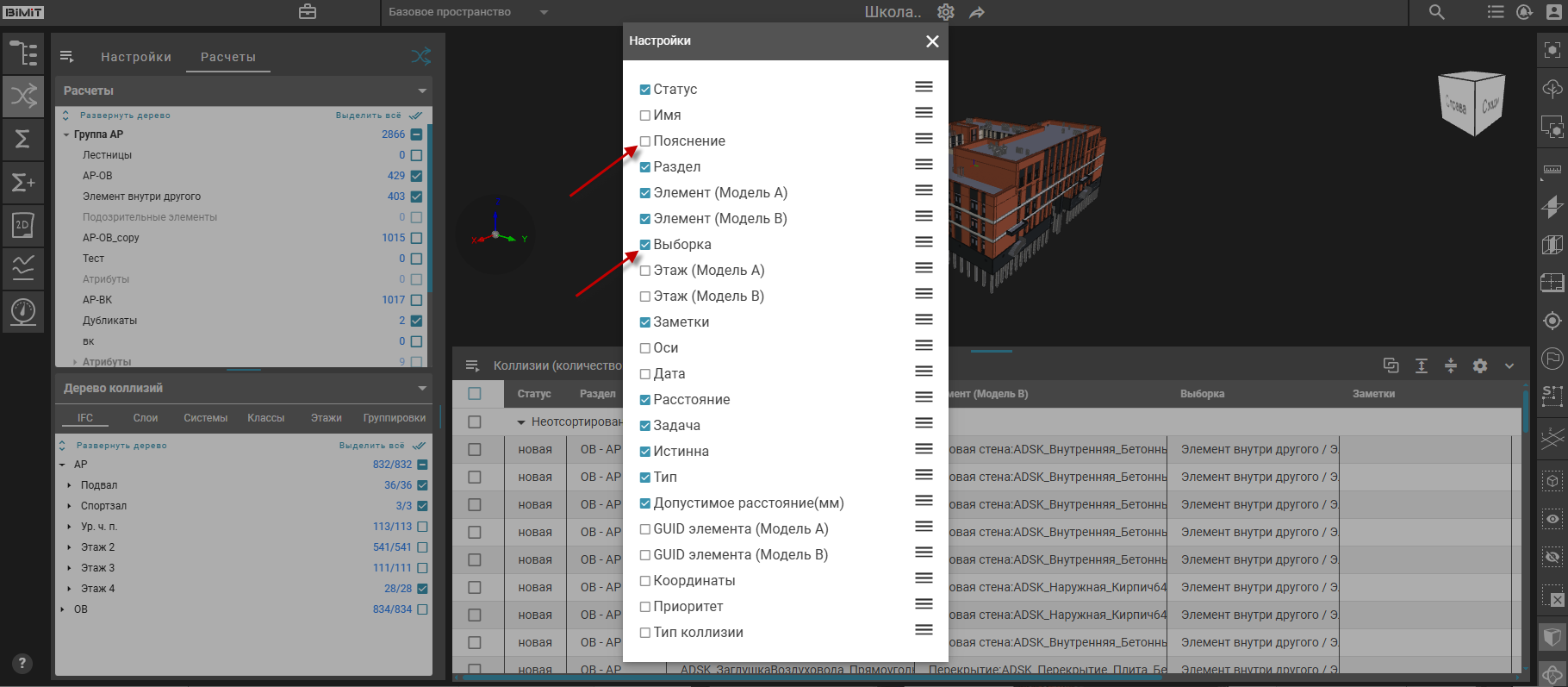Switch to the Настройки tab
Viewport: 1568px width, 687px height.
click(136, 57)
